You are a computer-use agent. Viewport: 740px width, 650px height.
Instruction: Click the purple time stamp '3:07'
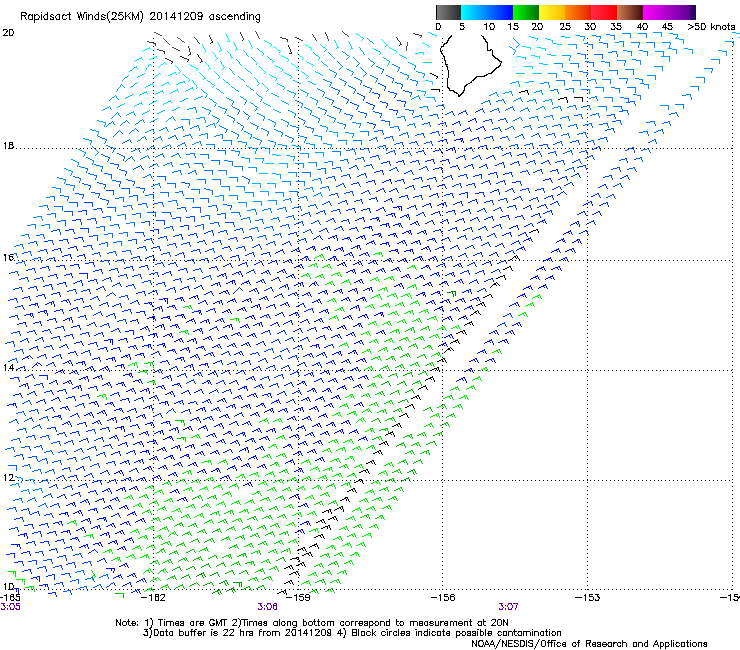point(508,607)
